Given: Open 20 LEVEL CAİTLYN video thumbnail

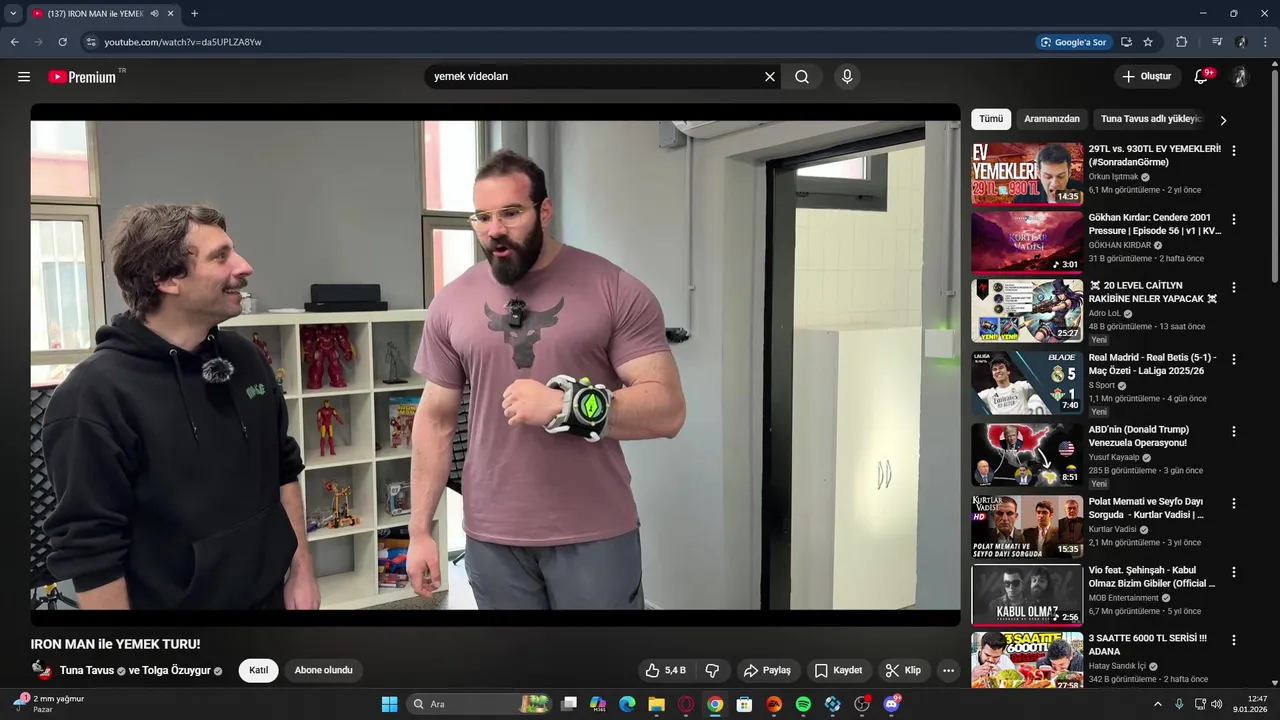Looking at the screenshot, I should 1027,310.
